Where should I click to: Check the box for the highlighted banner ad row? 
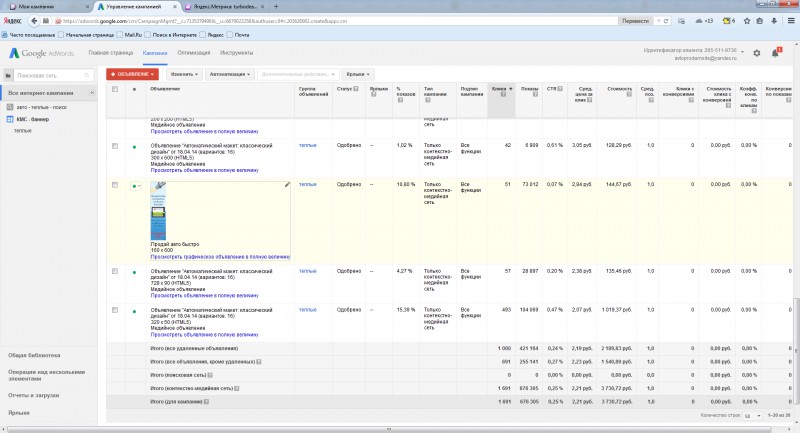[x=114, y=186]
